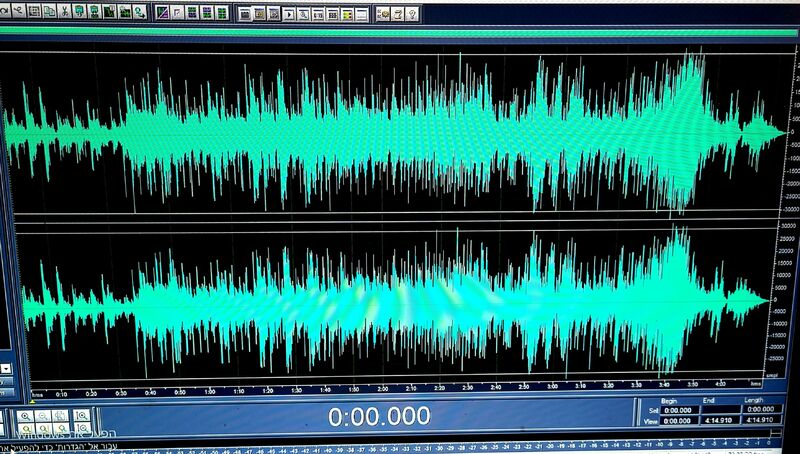
Task: Click the 0 dB end of the level meter
Action: pos(768,443)
